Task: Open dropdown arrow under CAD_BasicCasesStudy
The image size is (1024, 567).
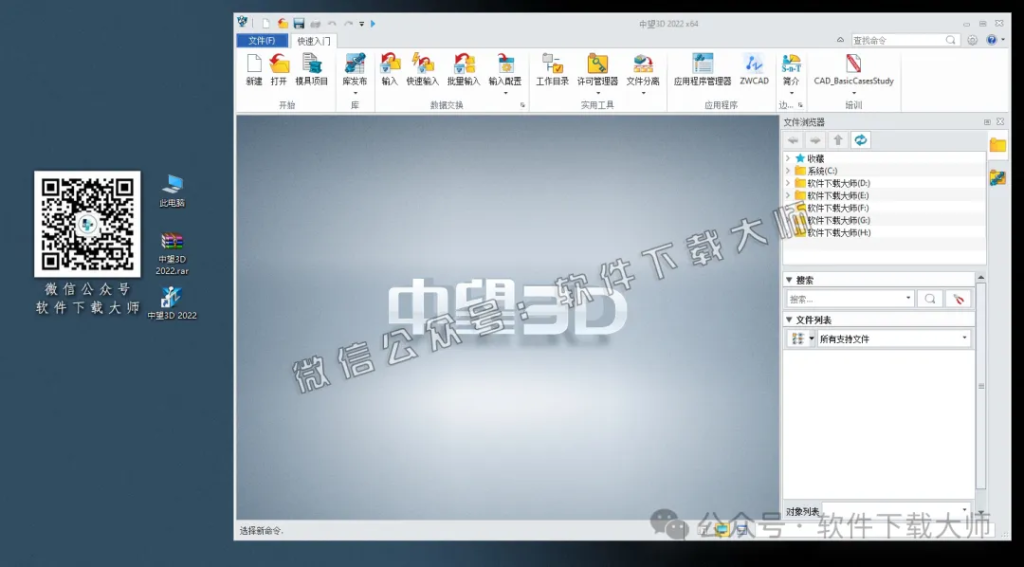Action: [x=854, y=93]
